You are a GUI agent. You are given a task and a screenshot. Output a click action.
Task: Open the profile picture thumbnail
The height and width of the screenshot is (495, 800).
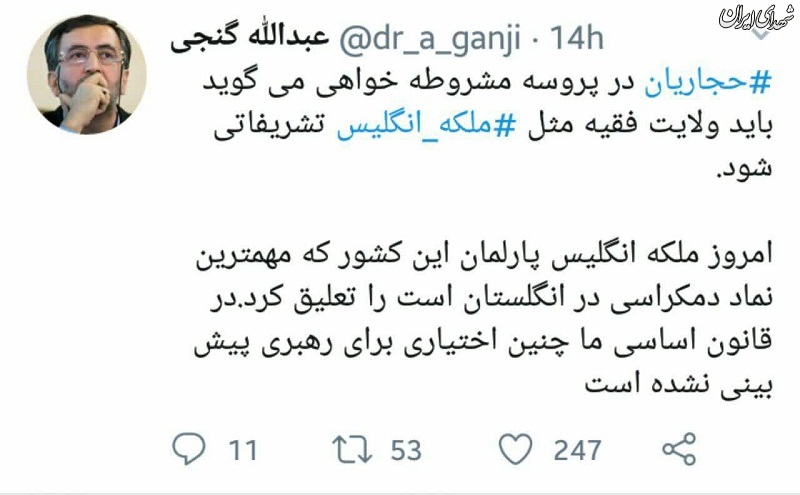[86, 74]
